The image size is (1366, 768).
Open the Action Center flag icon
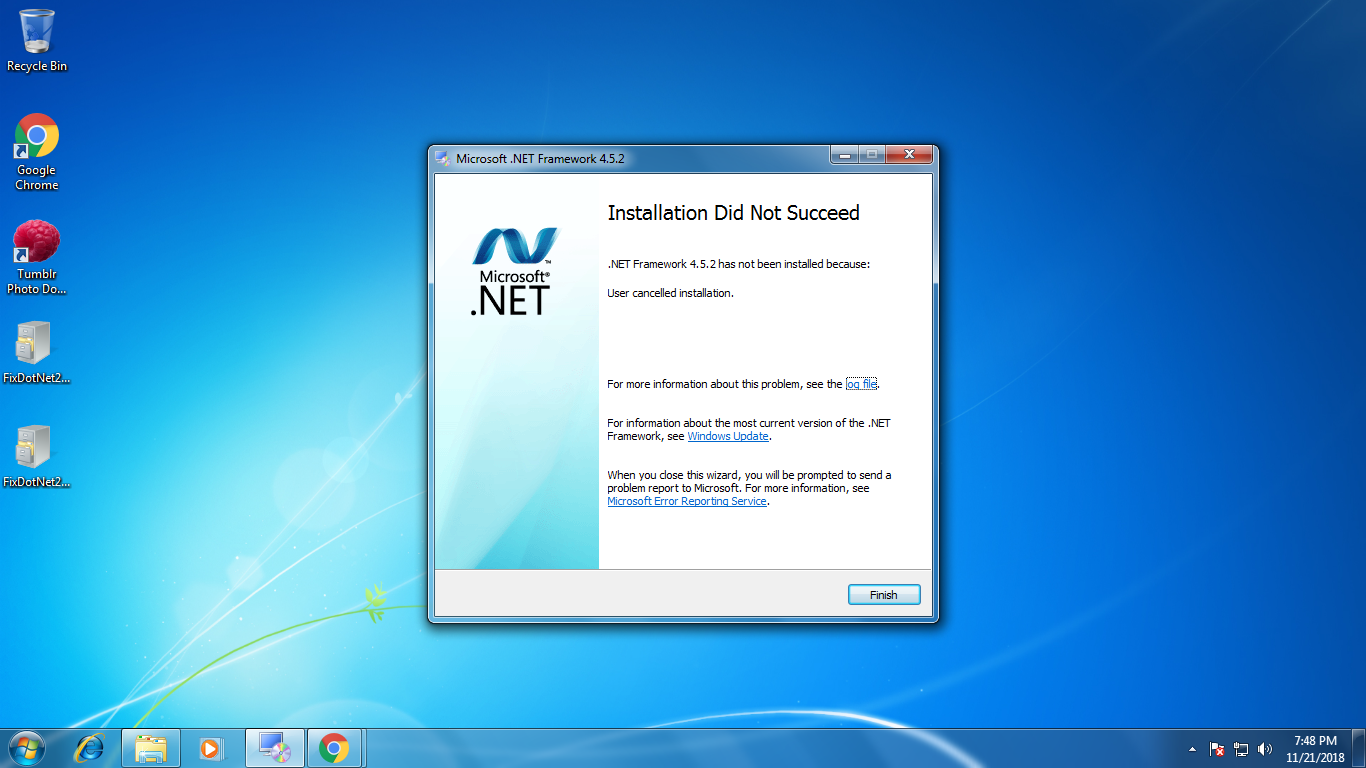[1216, 748]
